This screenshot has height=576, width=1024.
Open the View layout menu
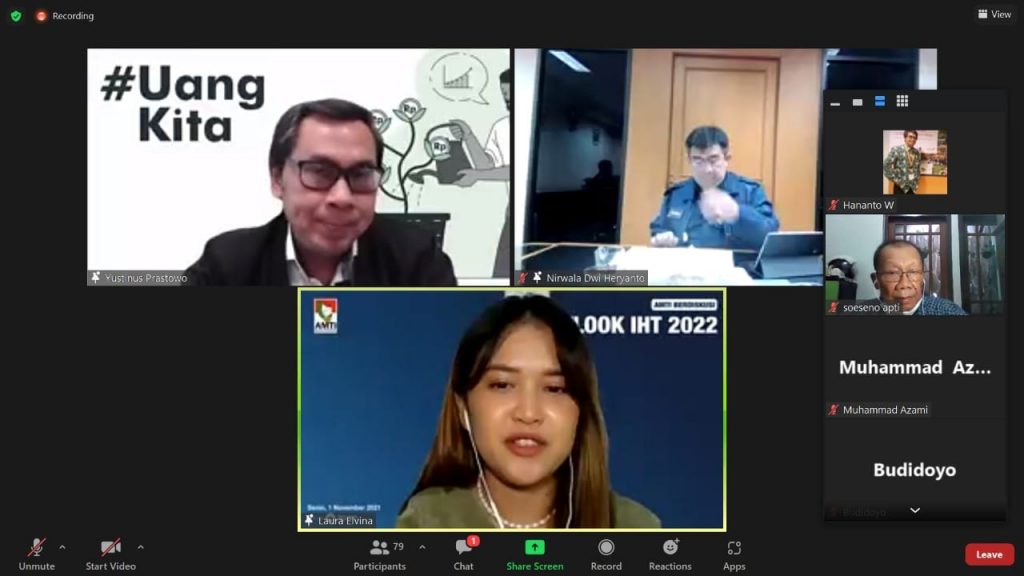(x=994, y=14)
